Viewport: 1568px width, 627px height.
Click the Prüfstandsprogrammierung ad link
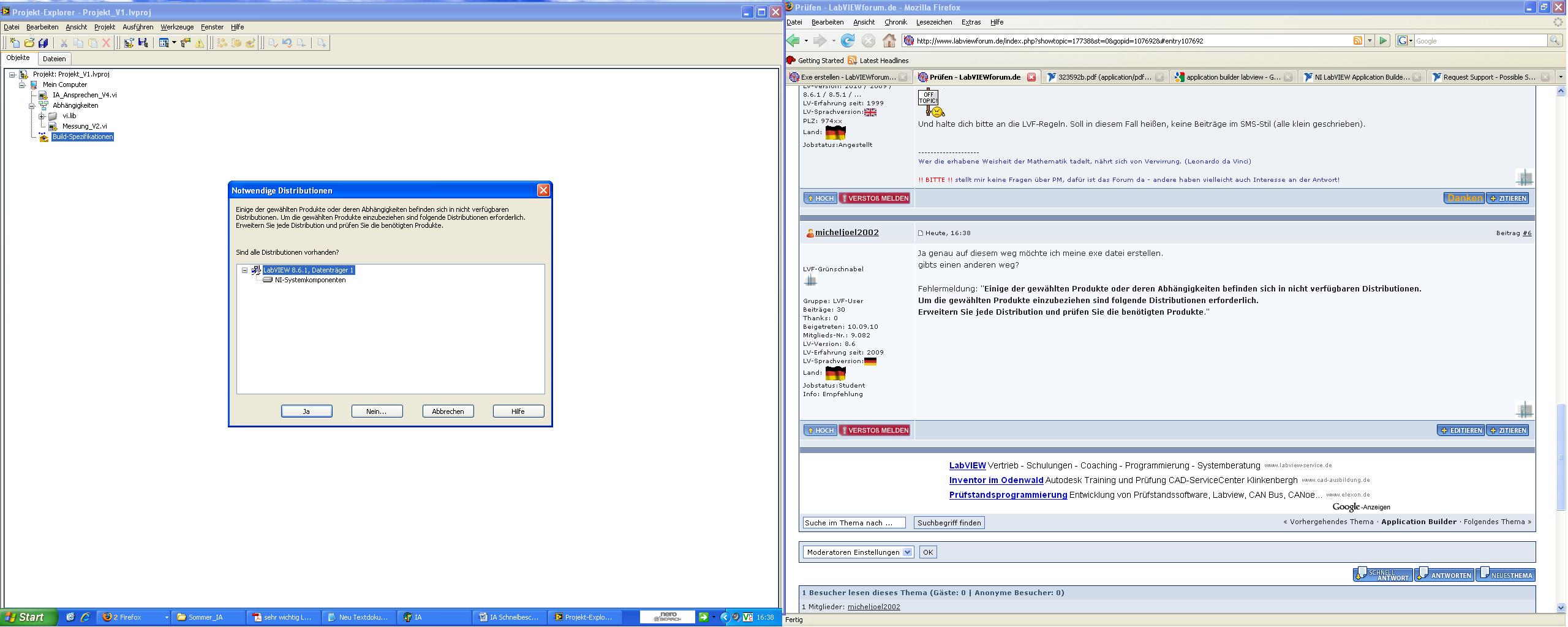coord(1008,495)
